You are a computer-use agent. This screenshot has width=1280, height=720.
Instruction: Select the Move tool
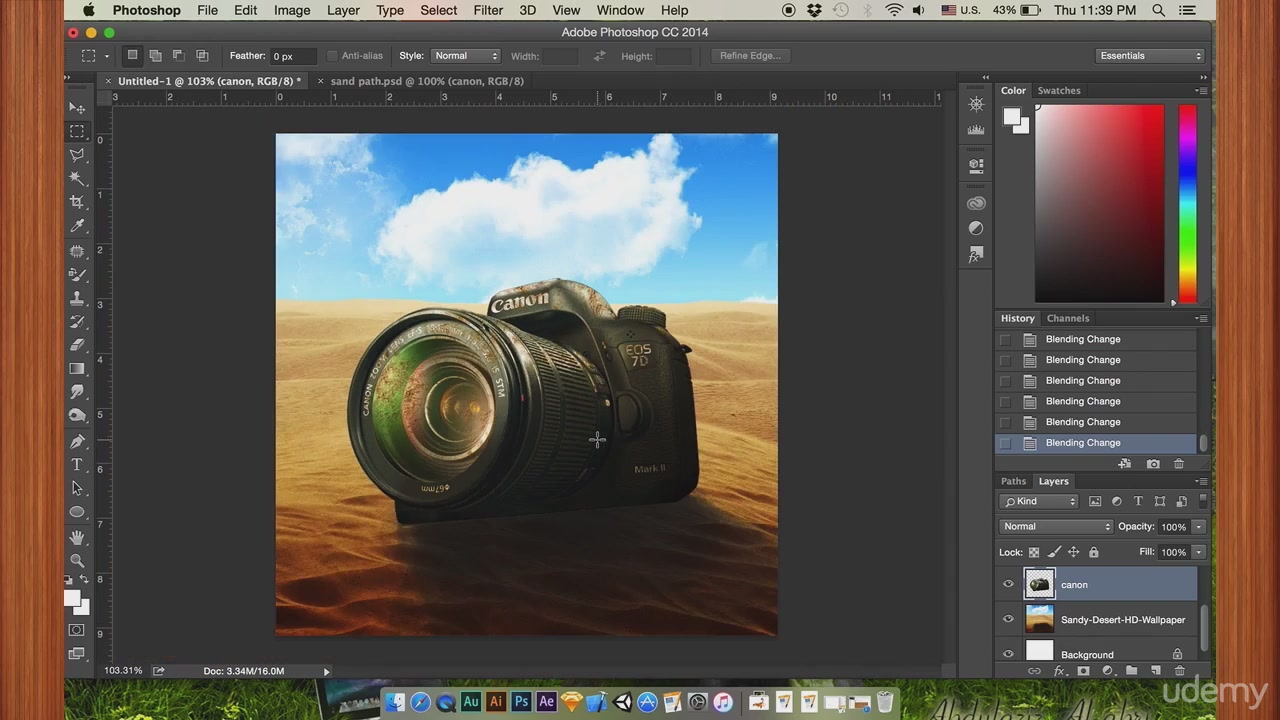77,107
